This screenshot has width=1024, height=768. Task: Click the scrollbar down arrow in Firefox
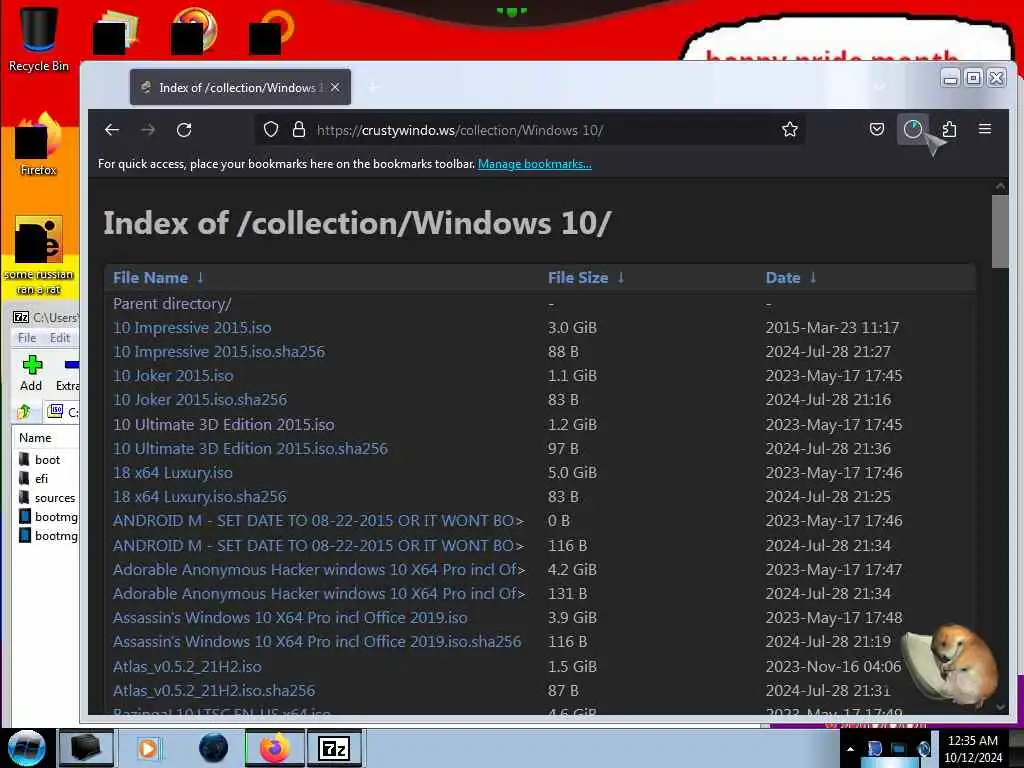pyautogui.click(x=1000, y=707)
